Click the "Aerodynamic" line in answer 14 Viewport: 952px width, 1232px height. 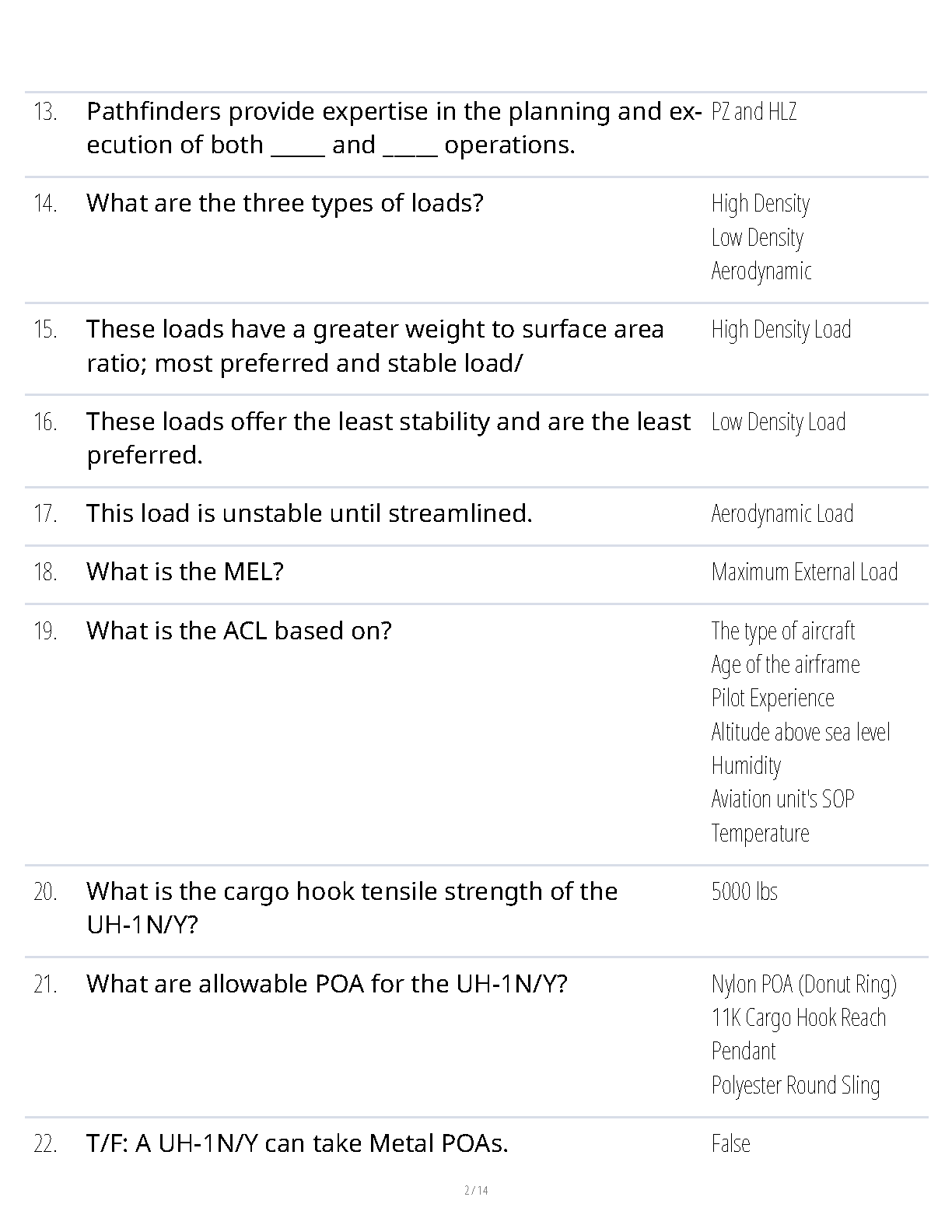pos(761,271)
